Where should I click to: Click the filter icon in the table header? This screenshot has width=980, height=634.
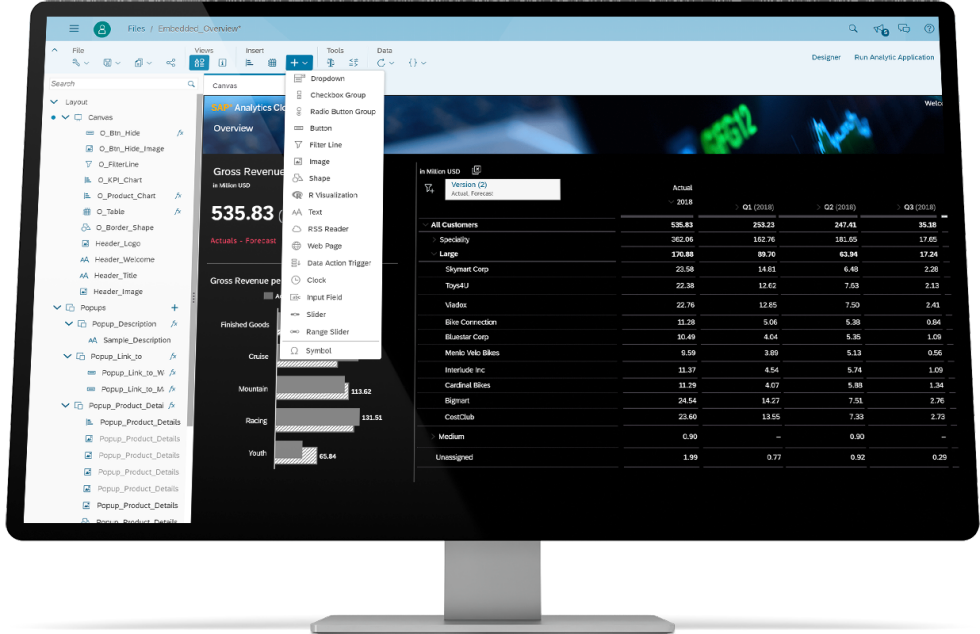[x=429, y=188]
